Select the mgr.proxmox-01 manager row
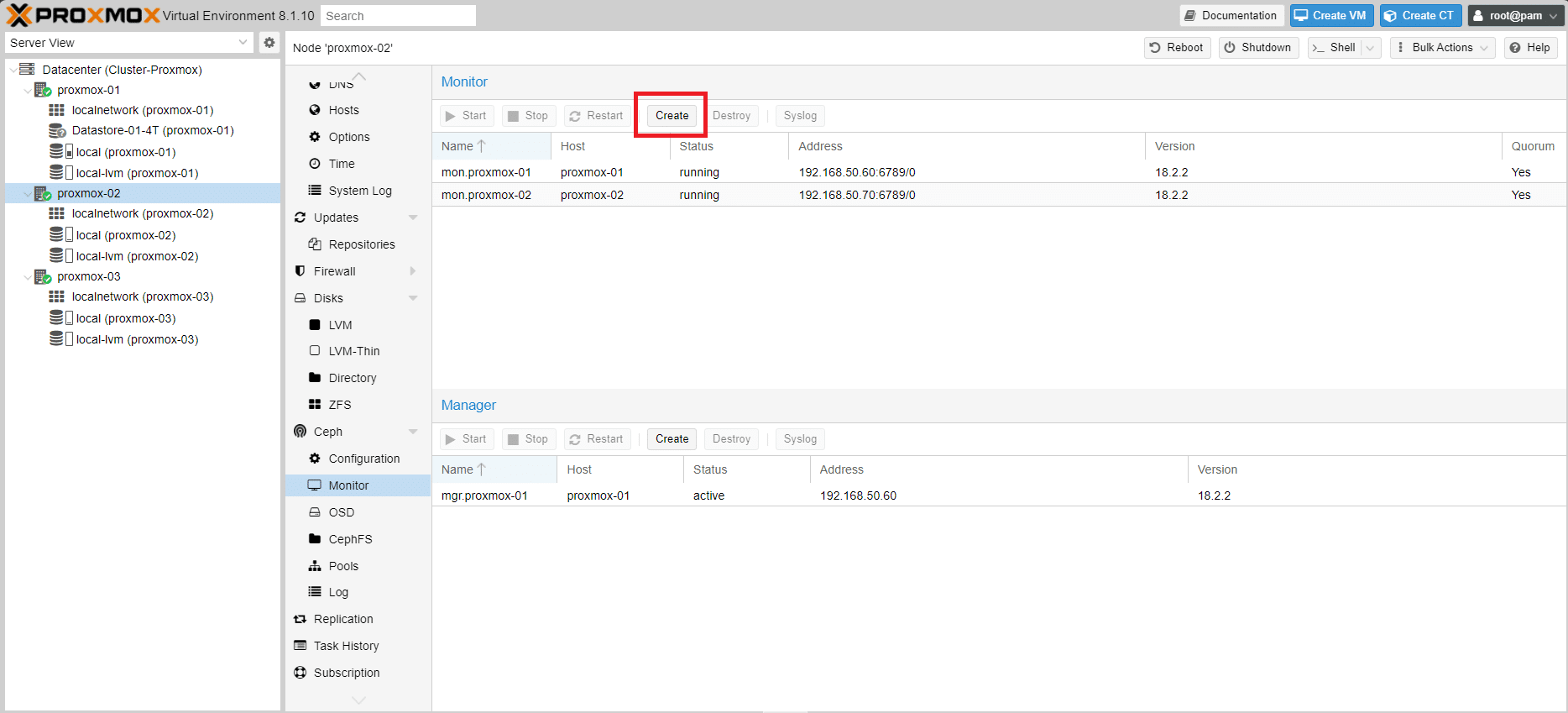Screen dimensions: 1568x713 pyautogui.click(x=999, y=495)
